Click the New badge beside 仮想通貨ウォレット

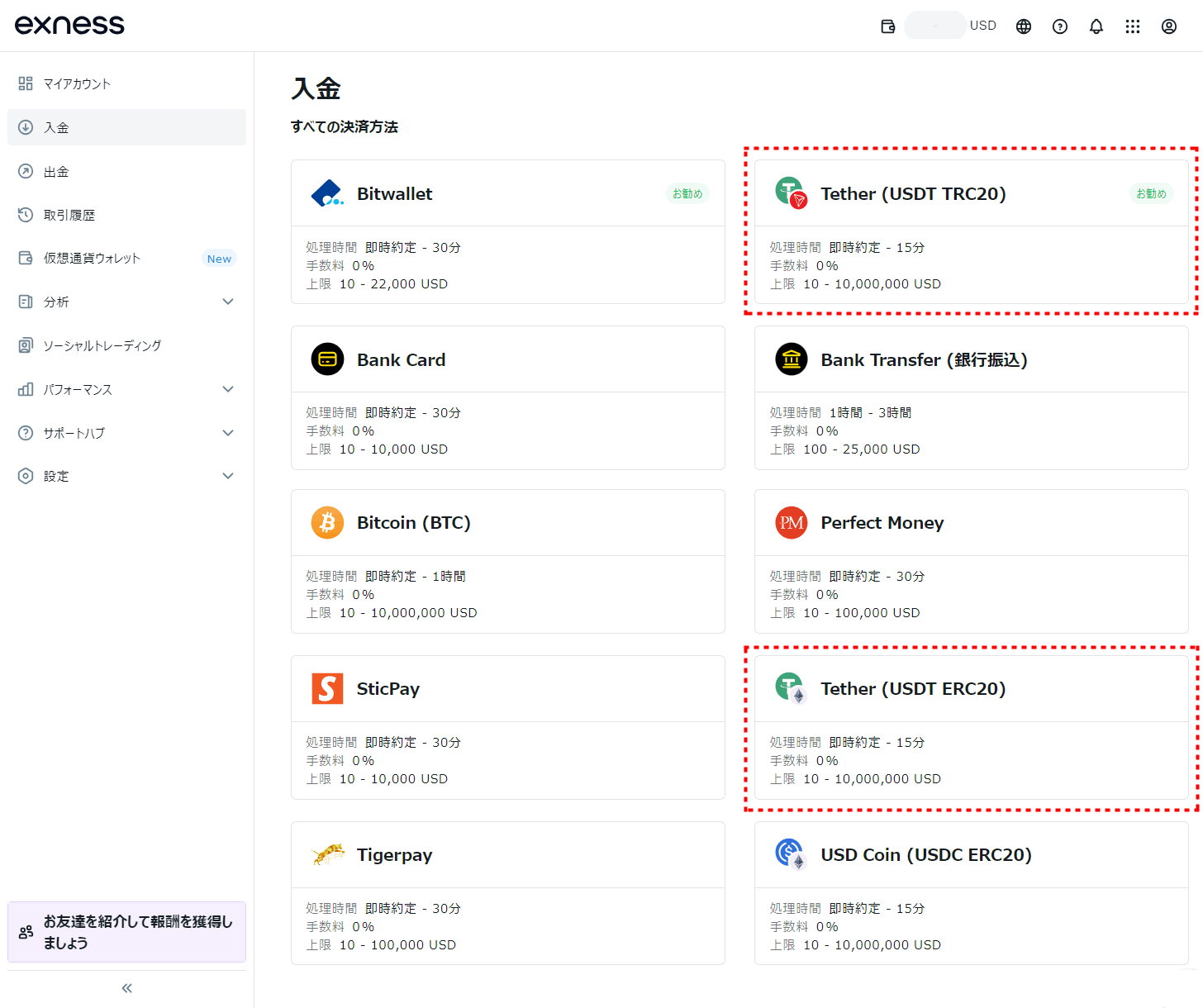tap(219, 259)
